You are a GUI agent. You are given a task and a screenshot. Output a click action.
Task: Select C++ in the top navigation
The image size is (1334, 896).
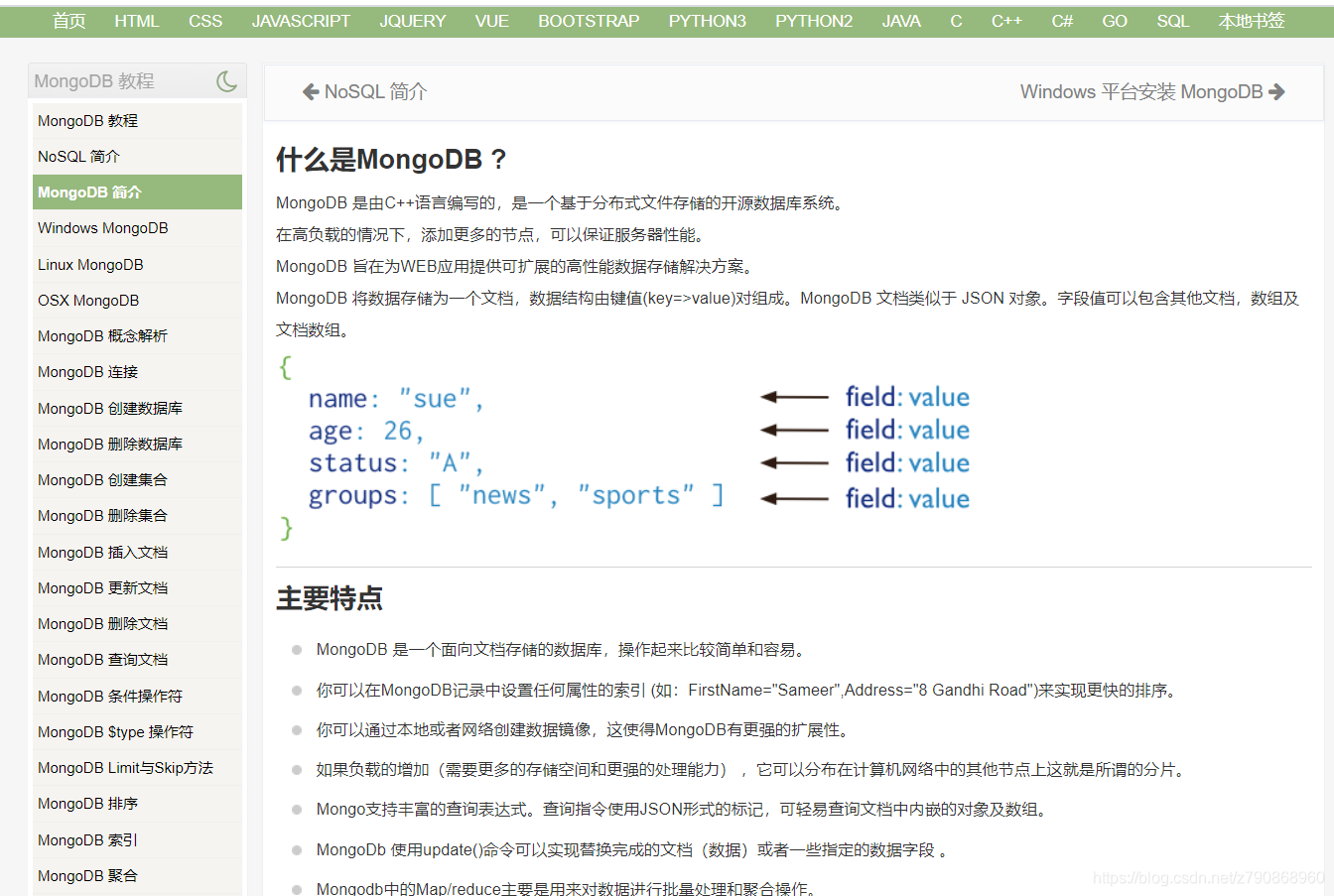(1006, 21)
